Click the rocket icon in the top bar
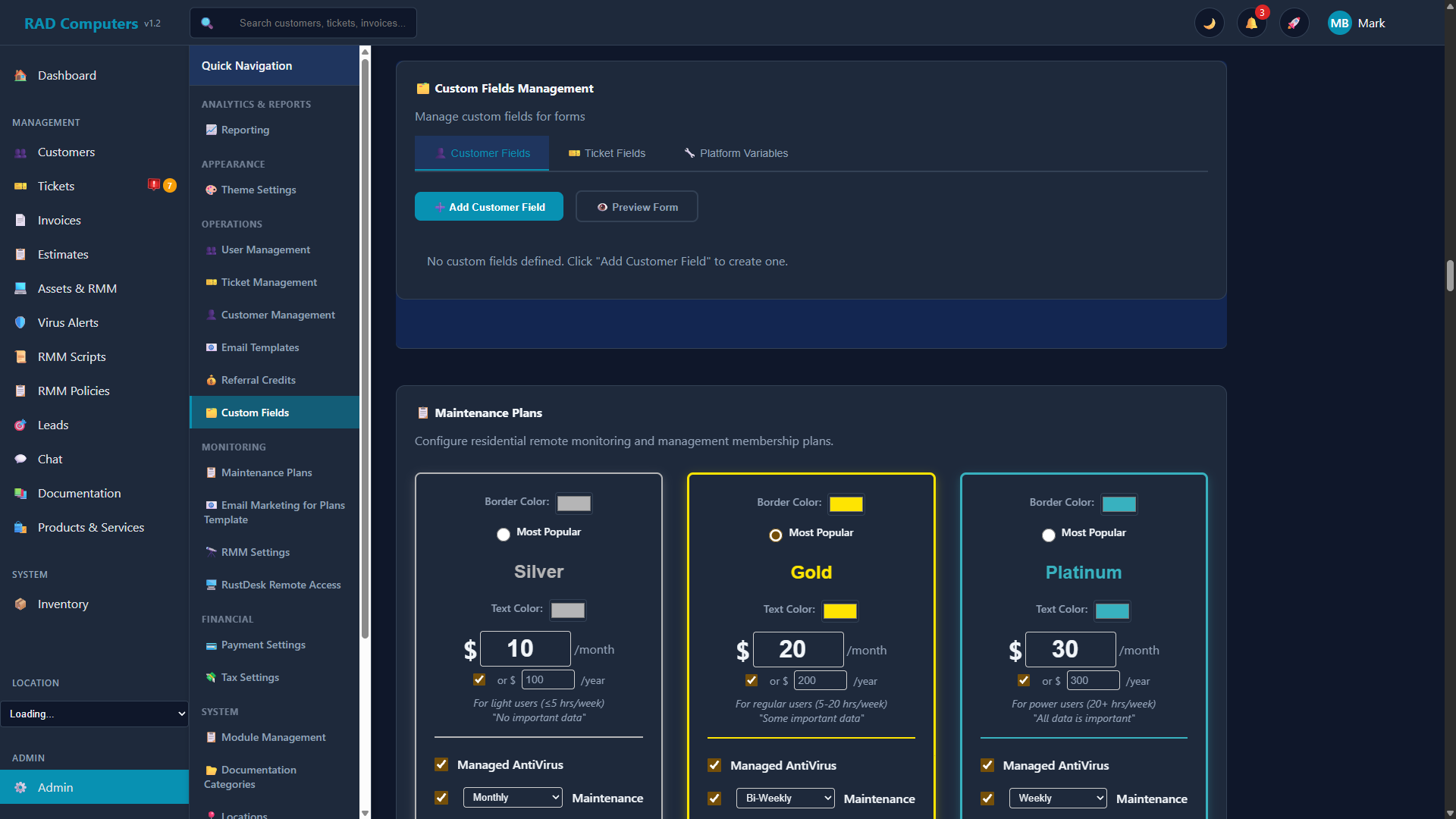The height and width of the screenshot is (819, 1456). click(1294, 23)
